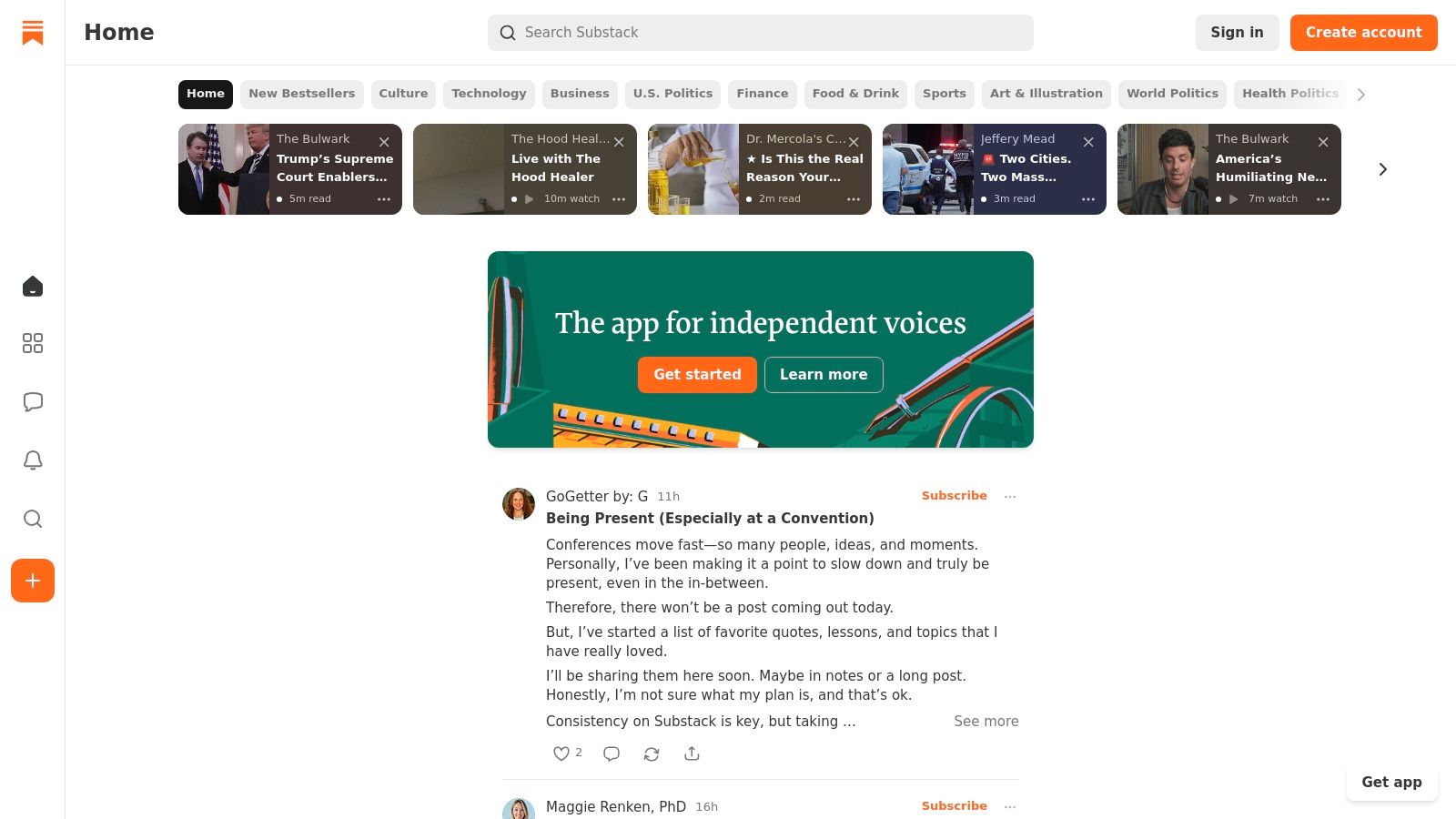This screenshot has width=1456, height=819.
Task: Open the Explore grid icon in the sidebar
Action: click(x=33, y=343)
